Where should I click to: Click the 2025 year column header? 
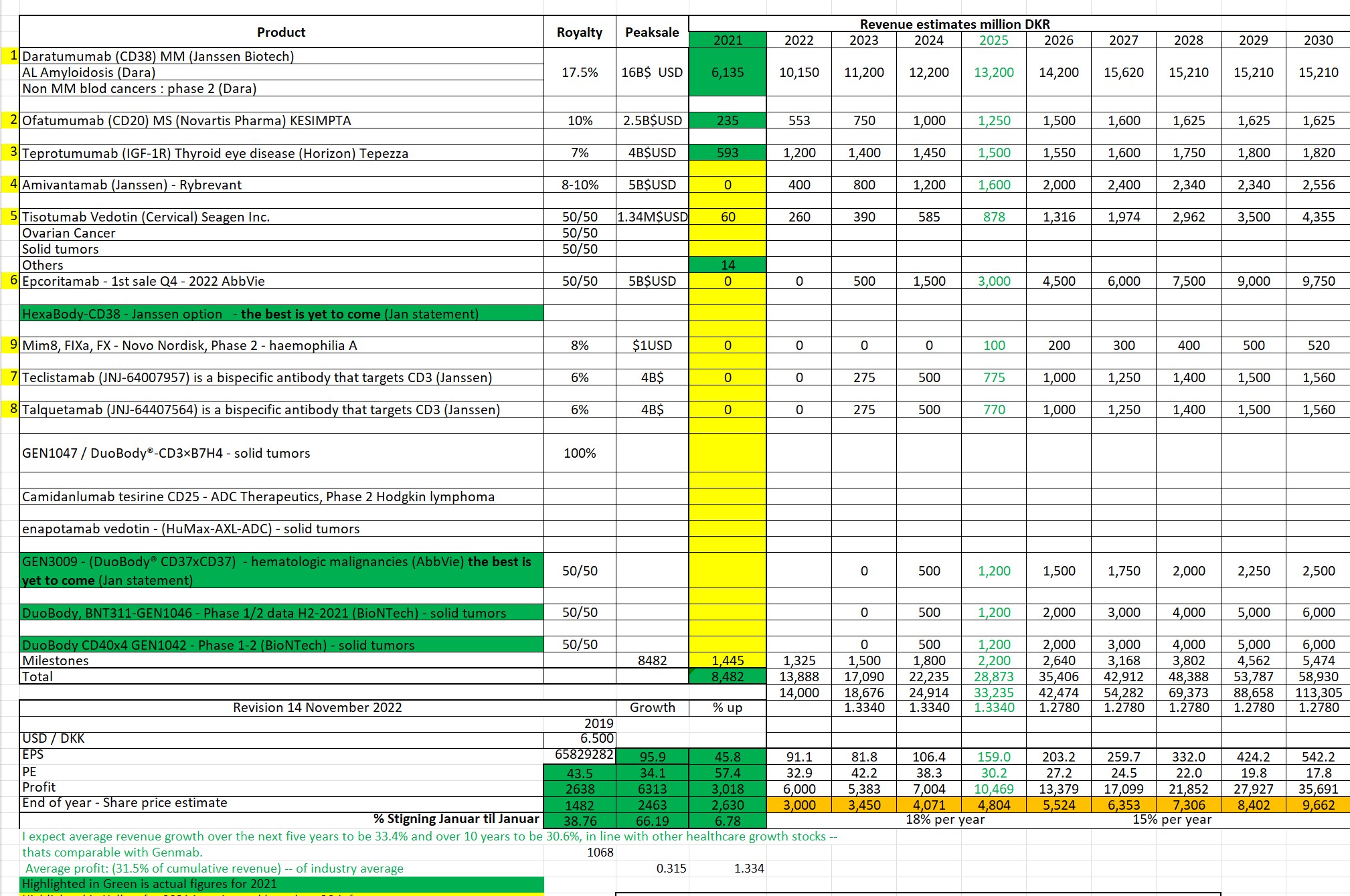pos(993,40)
